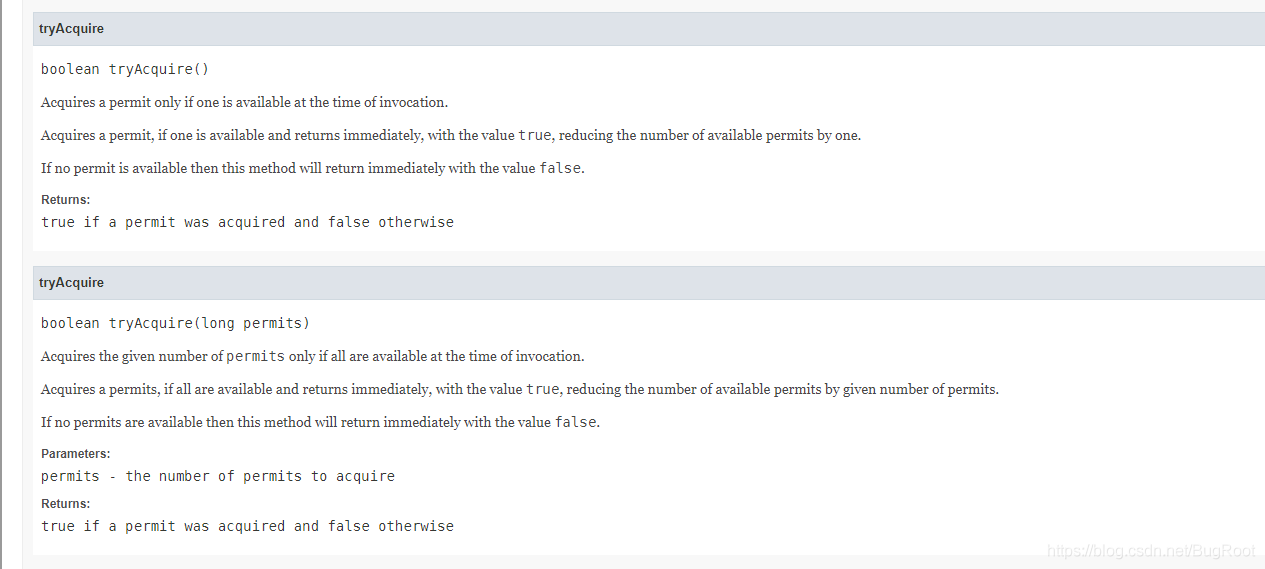Click the "boolean tryAcquire(long permits)" signature

pyautogui.click(x=175, y=323)
